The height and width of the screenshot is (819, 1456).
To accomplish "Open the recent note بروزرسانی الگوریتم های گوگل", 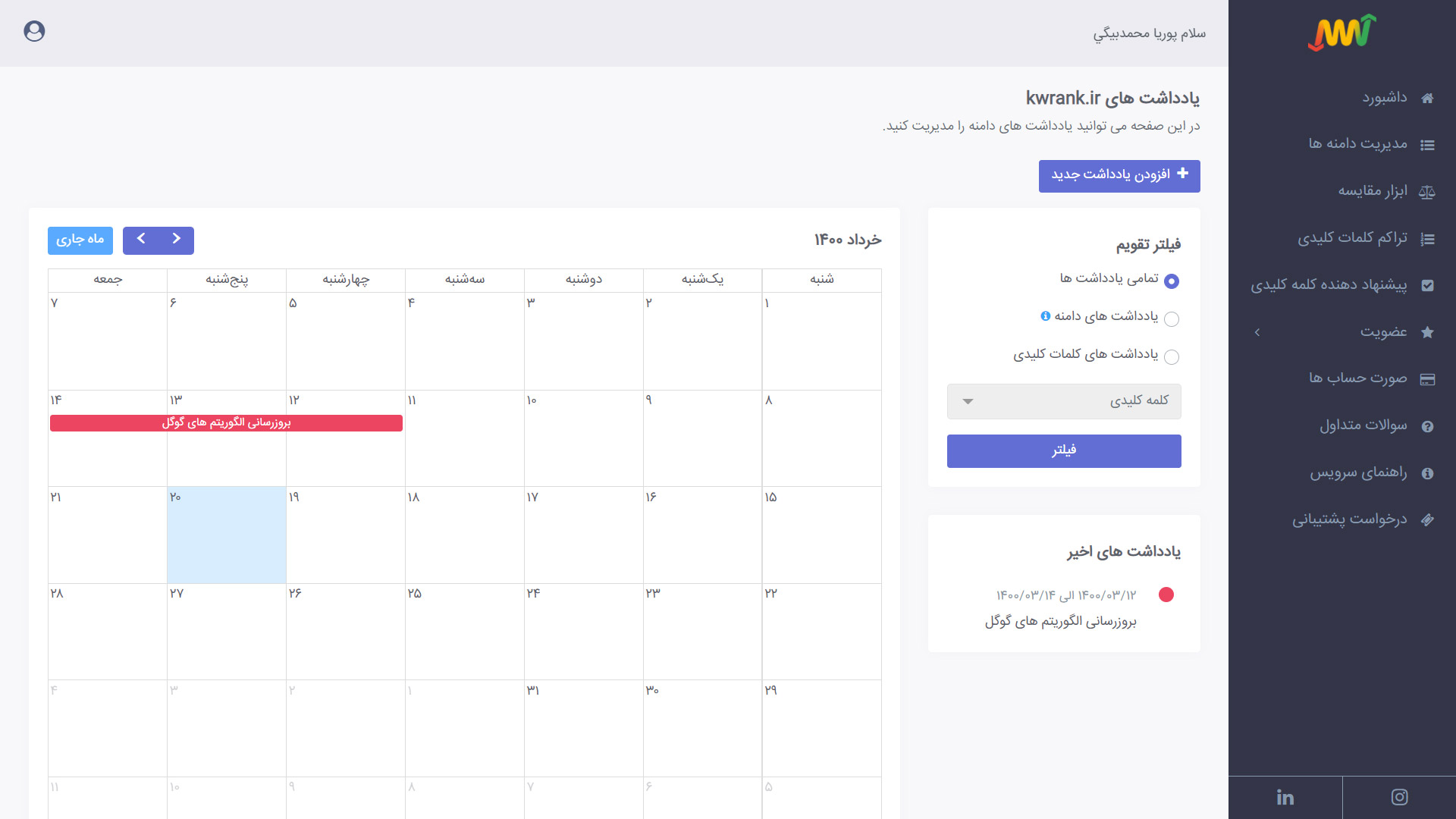I will (x=1060, y=622).
